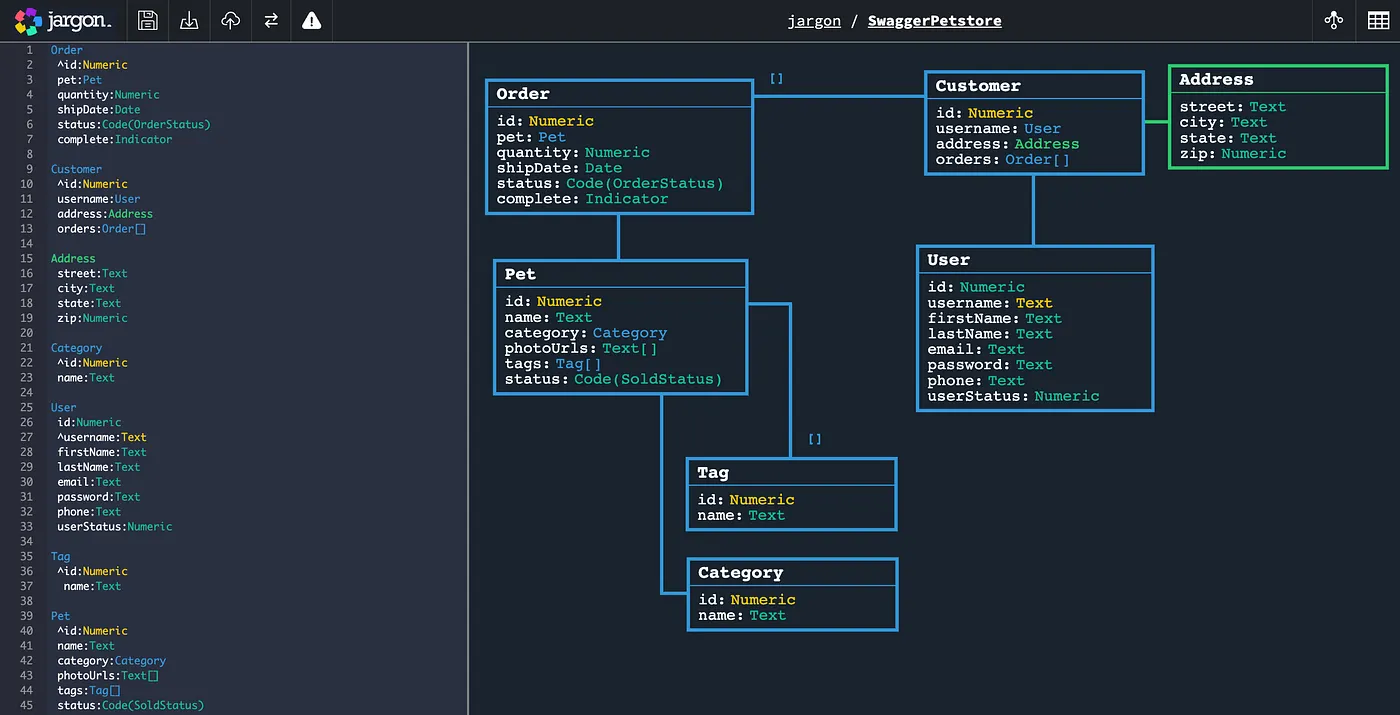This screenshot has width=1400, height=715.
Task: Click the save (floppy disk) icon
Action: [147, 20]
